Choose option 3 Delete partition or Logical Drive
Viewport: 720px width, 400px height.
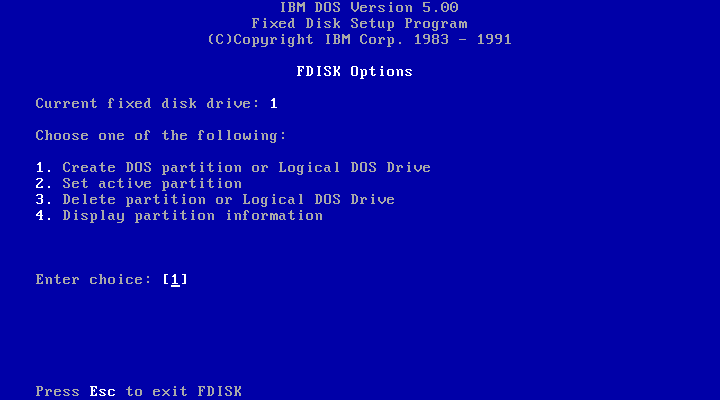[215, 200]
